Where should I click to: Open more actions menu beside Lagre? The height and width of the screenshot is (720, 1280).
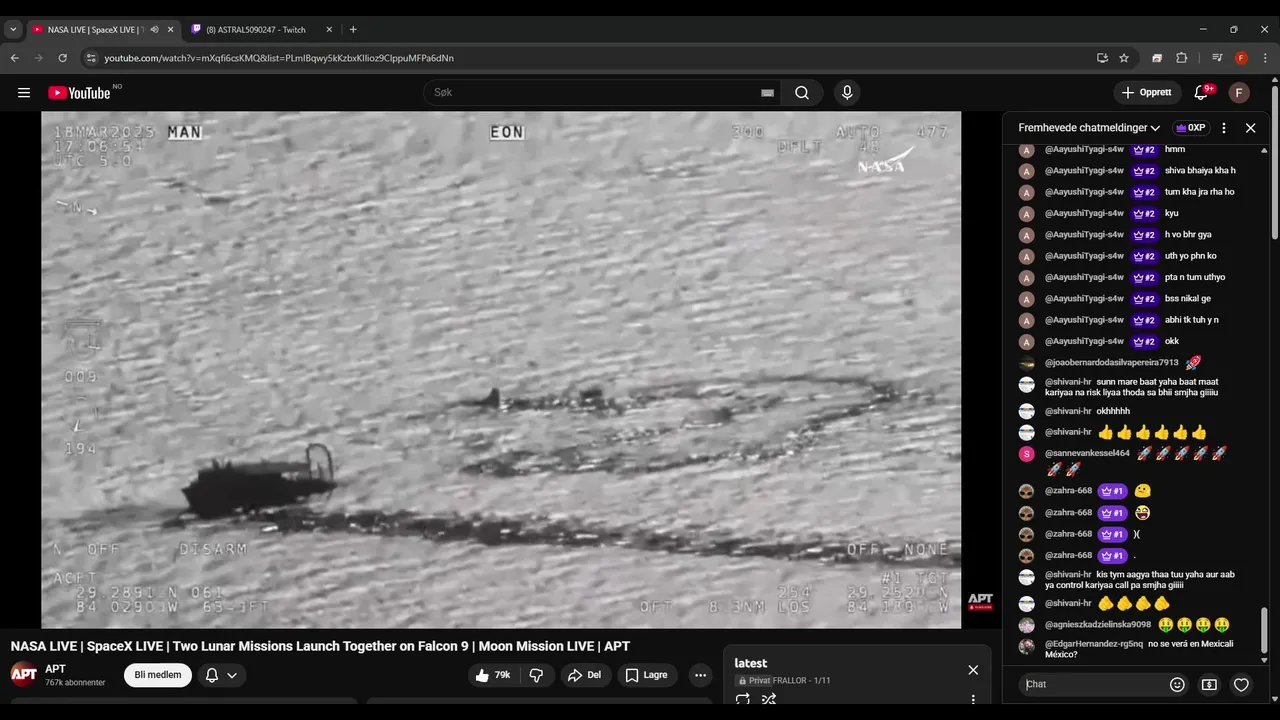[x=700, y=675]
